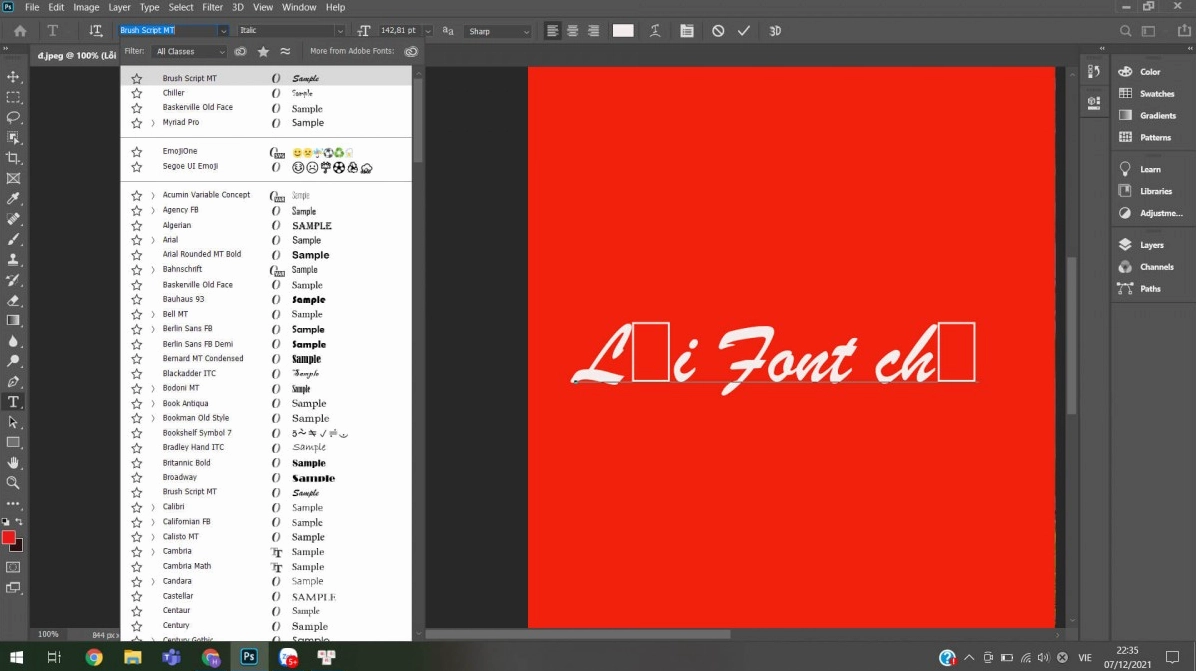Toggle text orientation

tap(95, 30)
